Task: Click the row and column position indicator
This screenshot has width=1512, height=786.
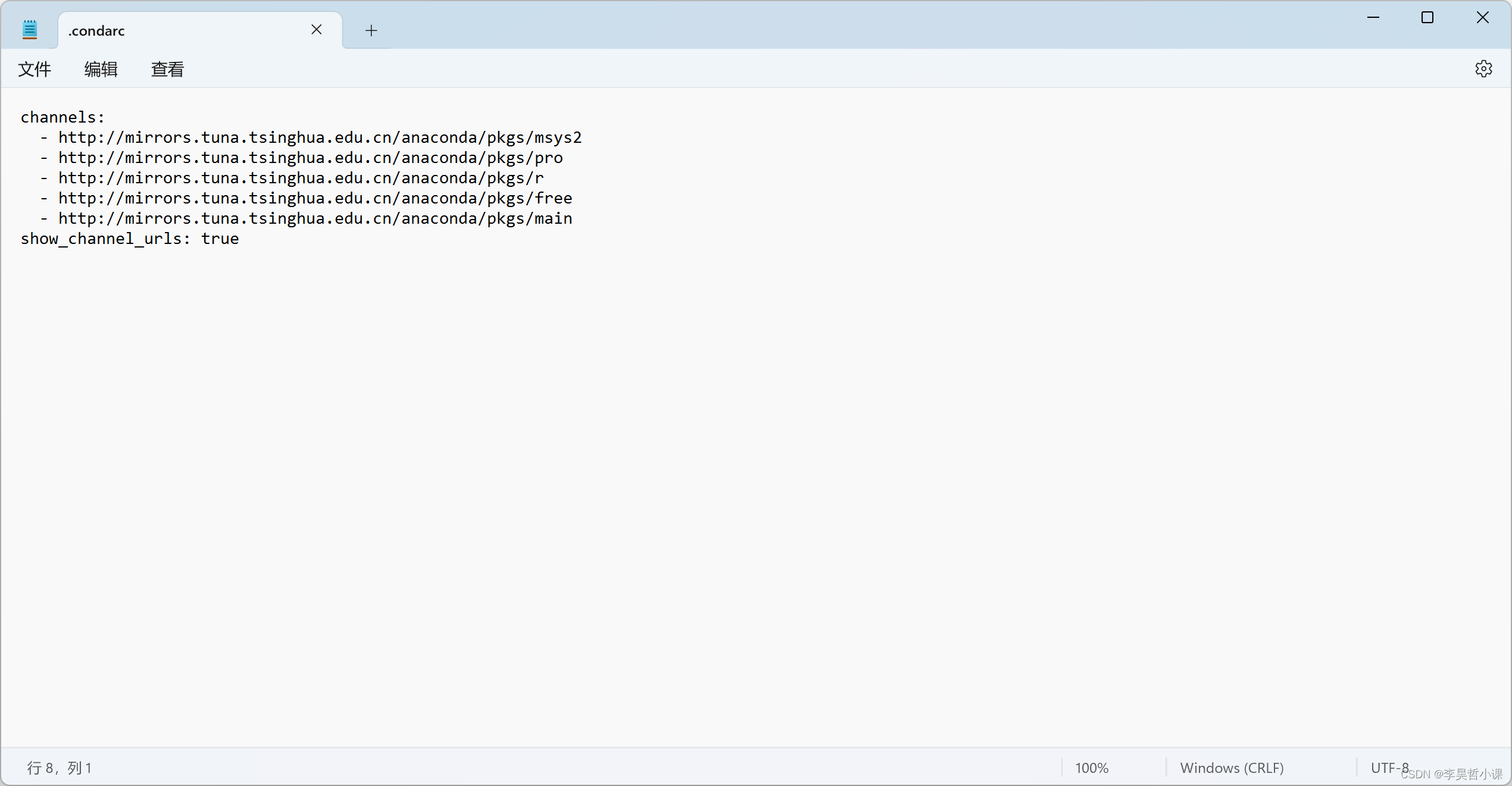Action: [x=60, y=768]
